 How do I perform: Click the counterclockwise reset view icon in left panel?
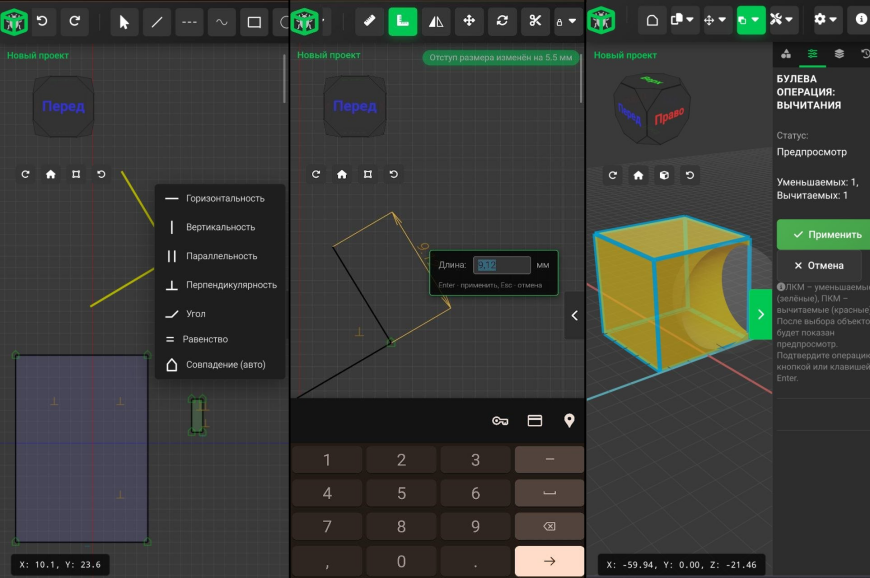(x=101, y=174)
